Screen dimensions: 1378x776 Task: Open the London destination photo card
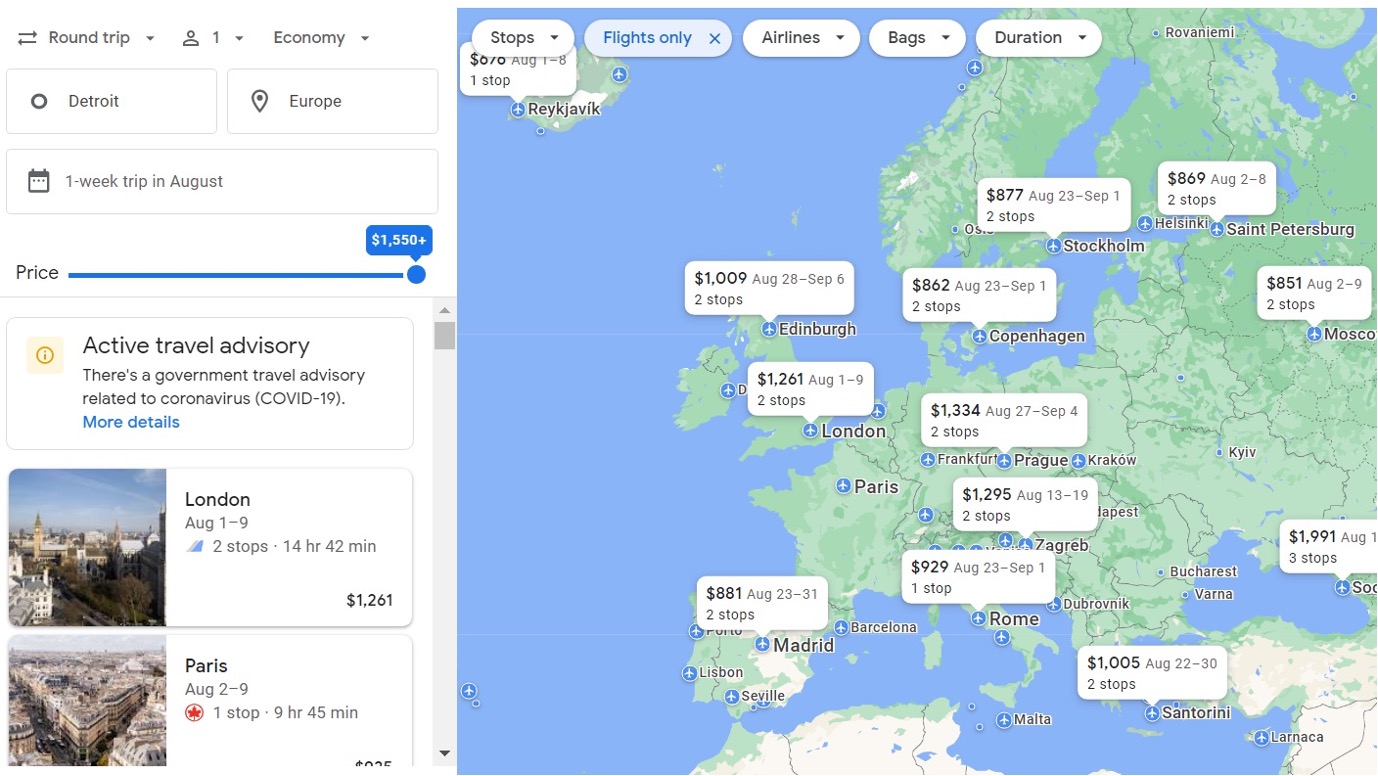(210, 547)
